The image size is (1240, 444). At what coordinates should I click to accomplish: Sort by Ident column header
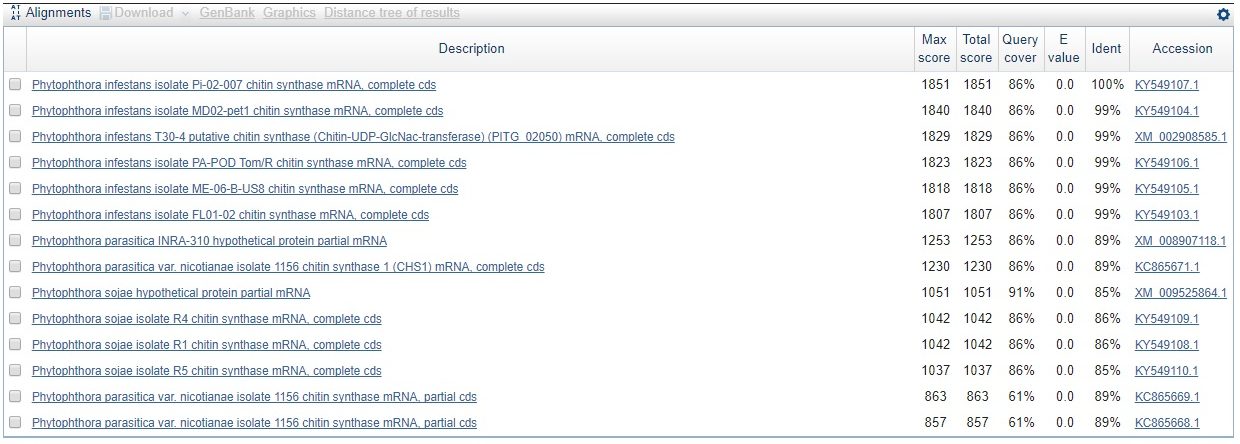point(1106,48)
